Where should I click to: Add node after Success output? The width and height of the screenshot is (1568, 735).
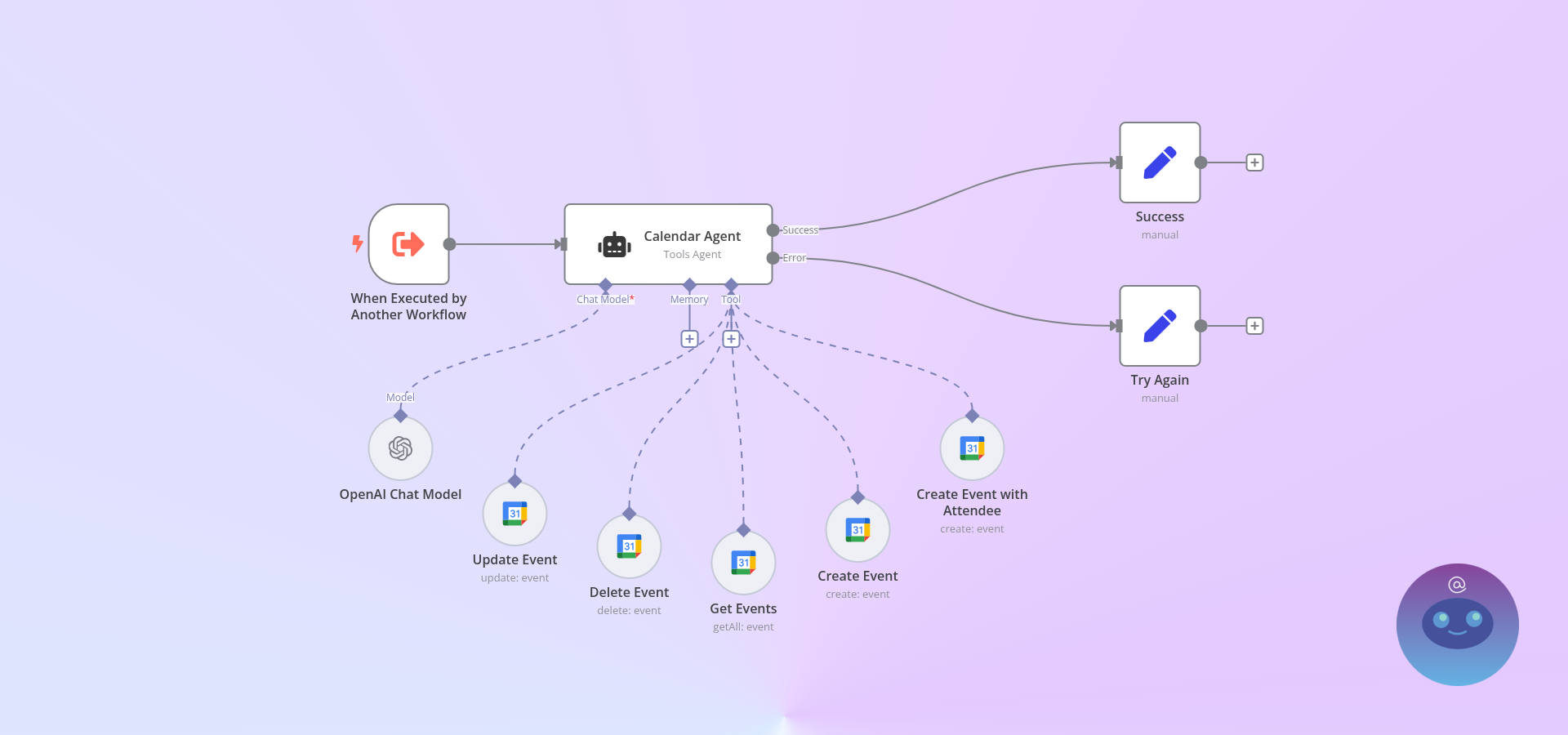[1254, 163]
